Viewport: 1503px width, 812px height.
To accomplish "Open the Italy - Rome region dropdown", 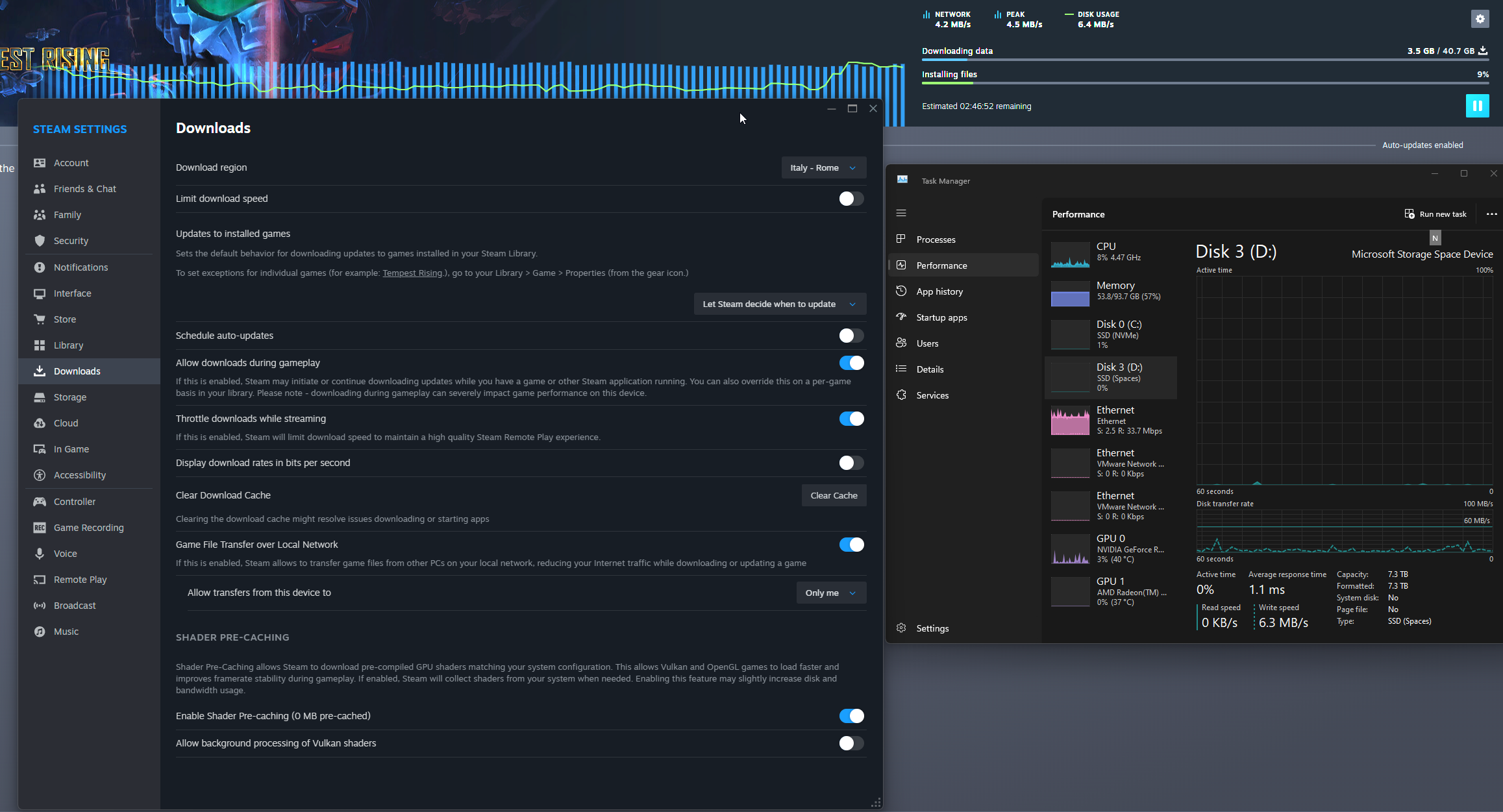I will click(x=823, y=167).
